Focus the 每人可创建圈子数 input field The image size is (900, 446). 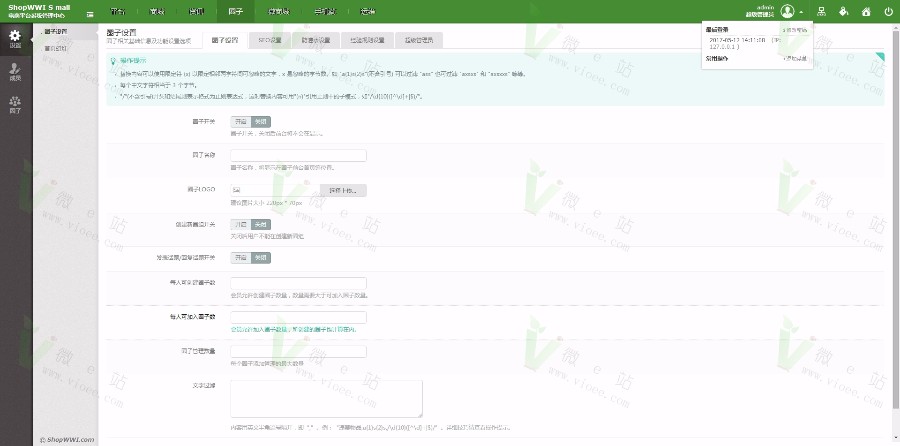click(298, 284)
